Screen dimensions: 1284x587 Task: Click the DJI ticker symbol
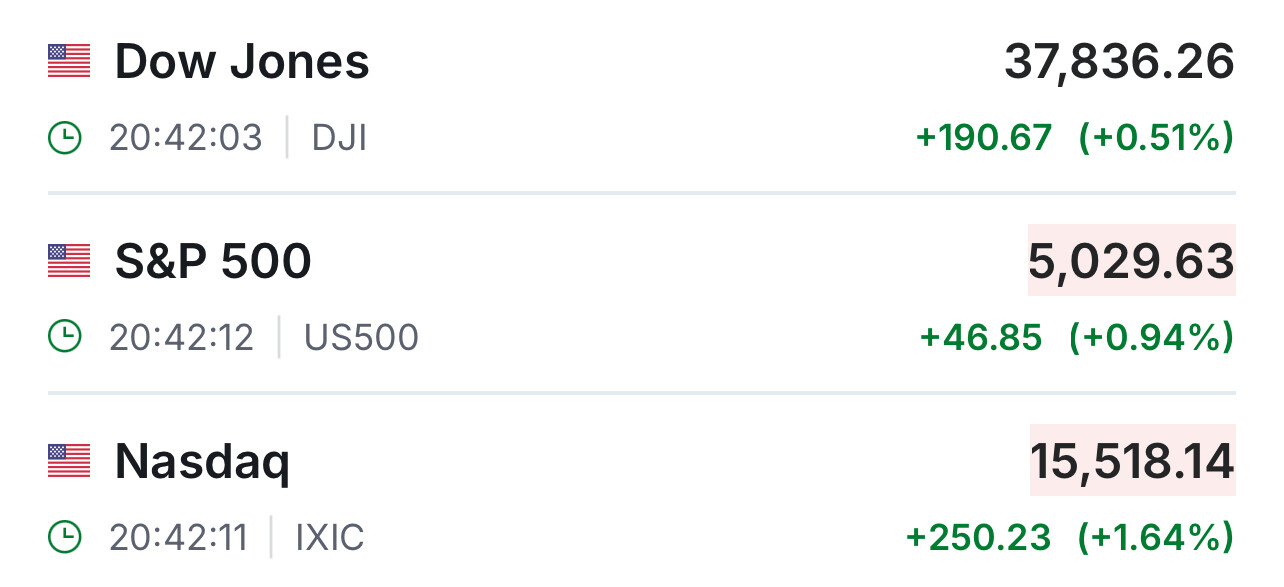[339, 138]
